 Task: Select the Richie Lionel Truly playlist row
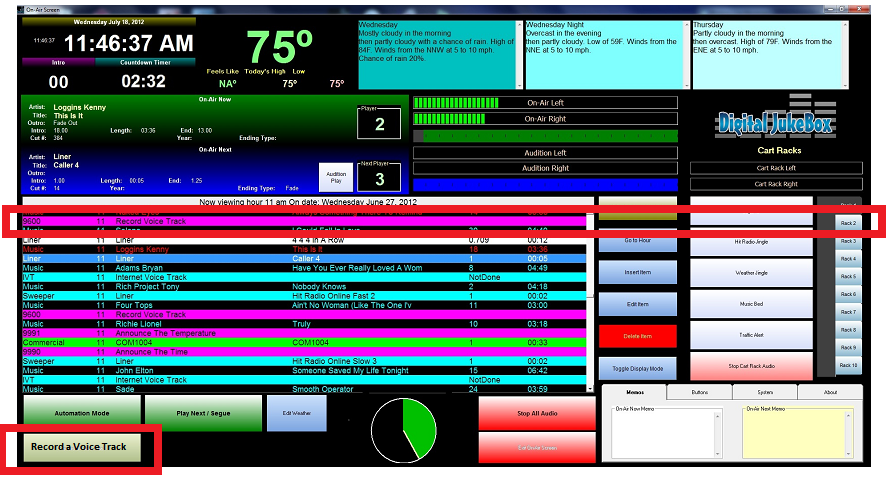pyautogui.click(x=300, y=324)
